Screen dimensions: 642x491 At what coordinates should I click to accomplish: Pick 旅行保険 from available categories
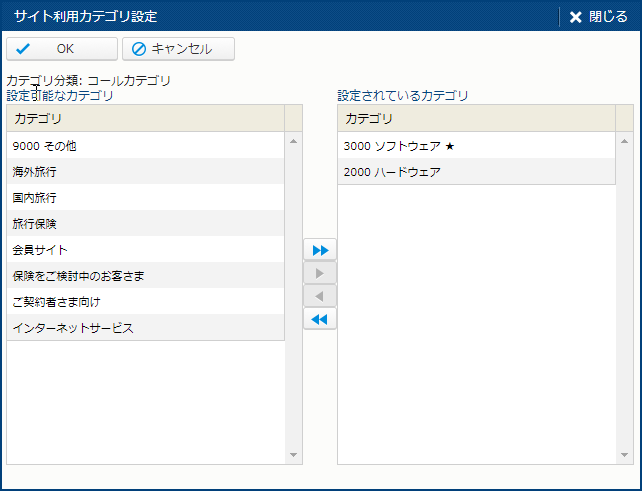[145, 224]
